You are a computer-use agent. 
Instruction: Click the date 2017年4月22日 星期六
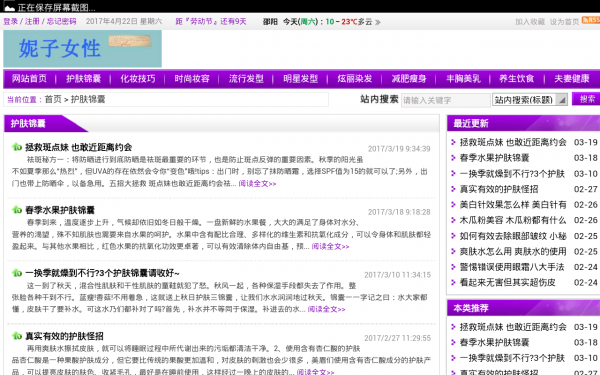124,21
